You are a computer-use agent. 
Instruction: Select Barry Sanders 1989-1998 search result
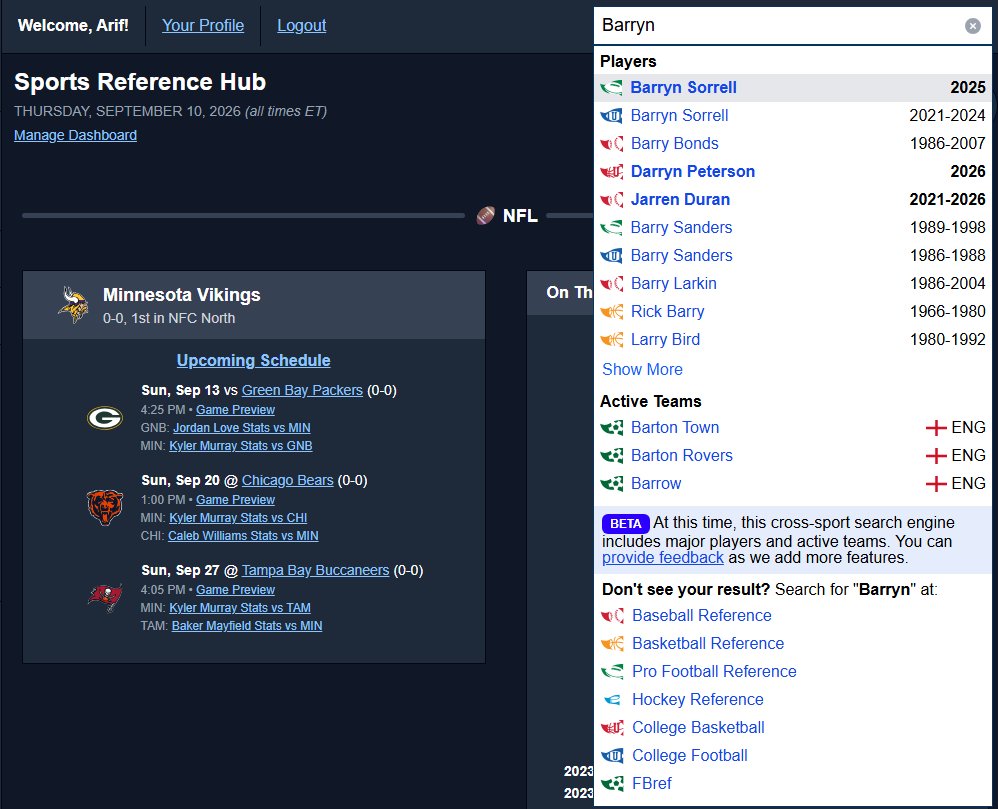point(792,228)
